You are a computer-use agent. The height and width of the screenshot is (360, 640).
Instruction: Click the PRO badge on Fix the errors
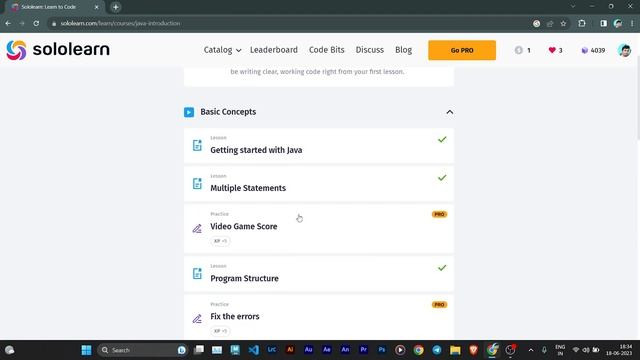439,304
